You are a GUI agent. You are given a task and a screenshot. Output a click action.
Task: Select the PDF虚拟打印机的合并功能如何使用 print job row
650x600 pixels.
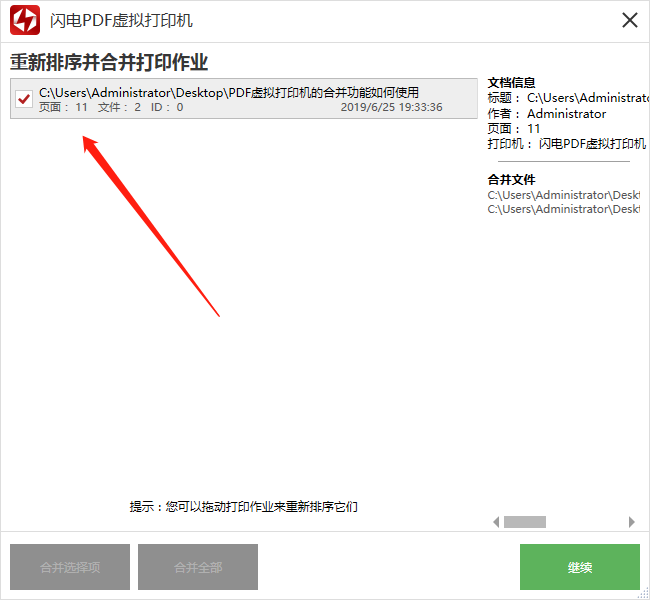point(244,99)
